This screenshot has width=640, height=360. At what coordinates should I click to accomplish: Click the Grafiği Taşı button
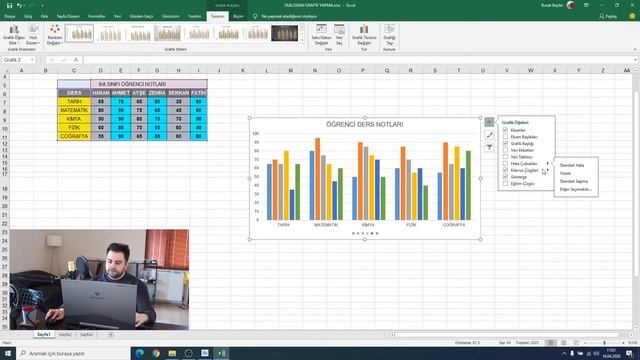(x=389, y=35)
